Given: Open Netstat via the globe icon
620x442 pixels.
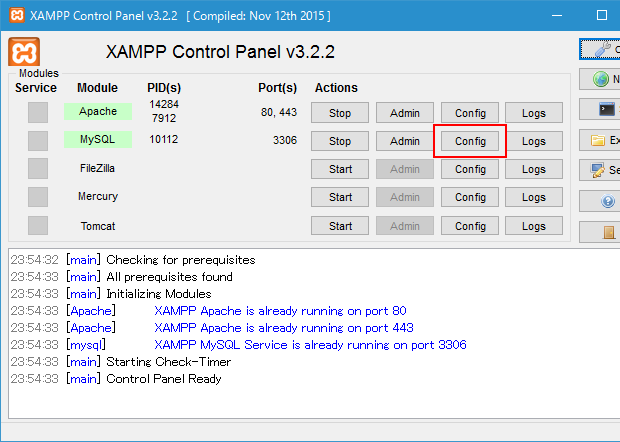Looking at the screenshot, I should 600,79.
